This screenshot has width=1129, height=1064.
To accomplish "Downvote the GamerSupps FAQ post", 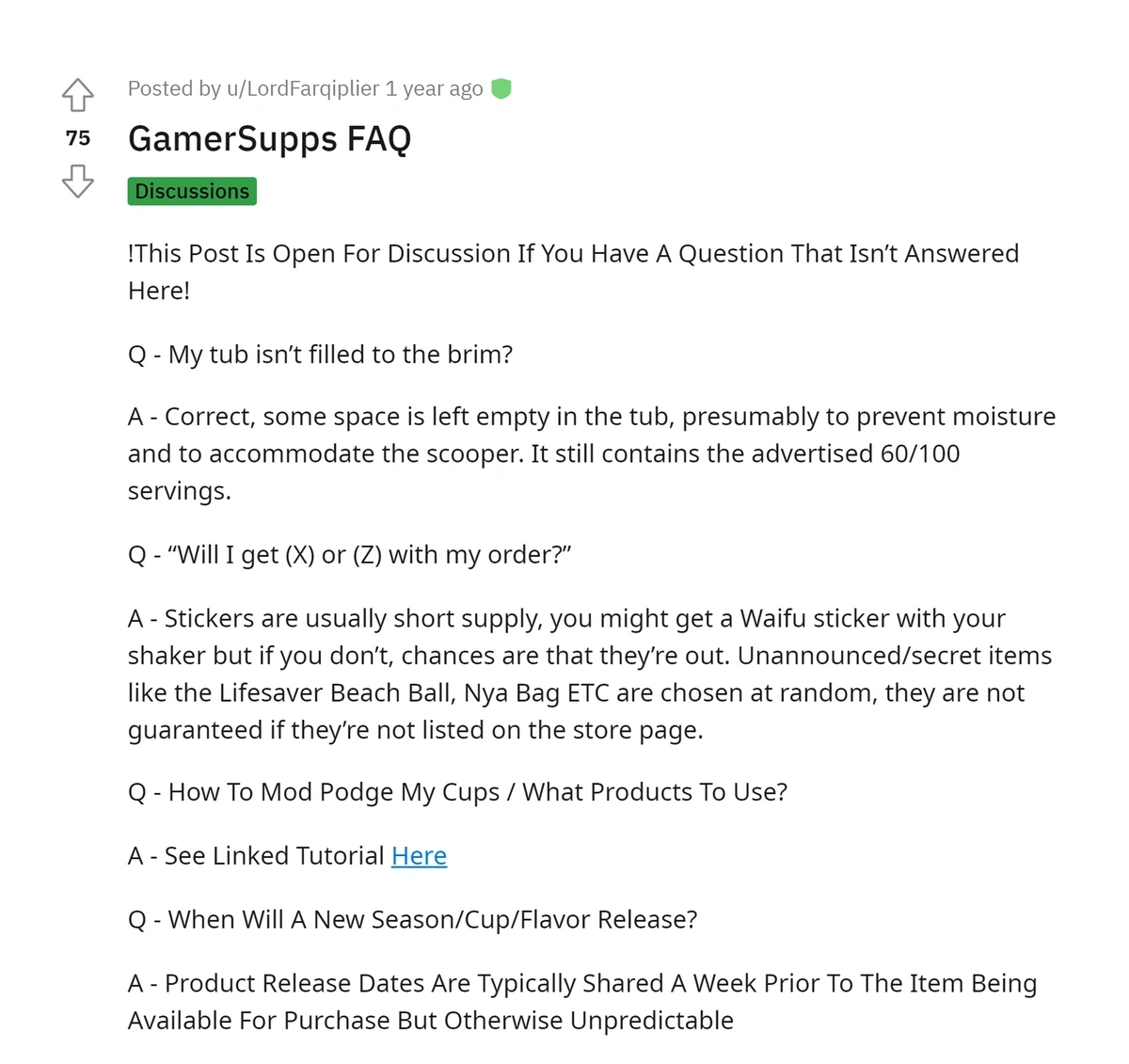I will 78,181.
